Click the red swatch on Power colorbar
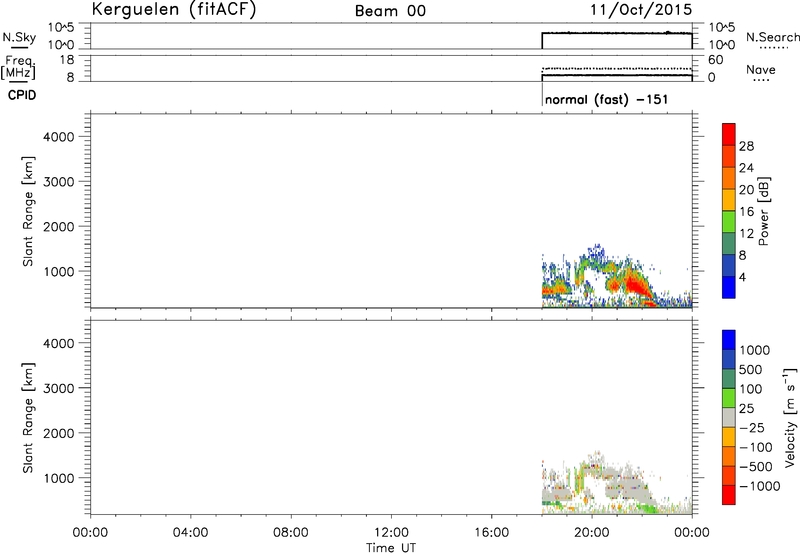800x554 pixels. point(729,135)
